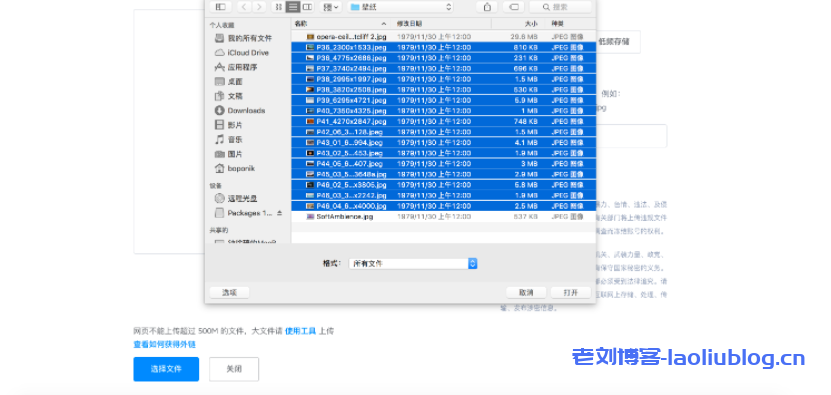Select the file ending 2300x1533.jpeg
Viewport: 831px width, 395px height.
pyautogui.click(x=443, y=47)
